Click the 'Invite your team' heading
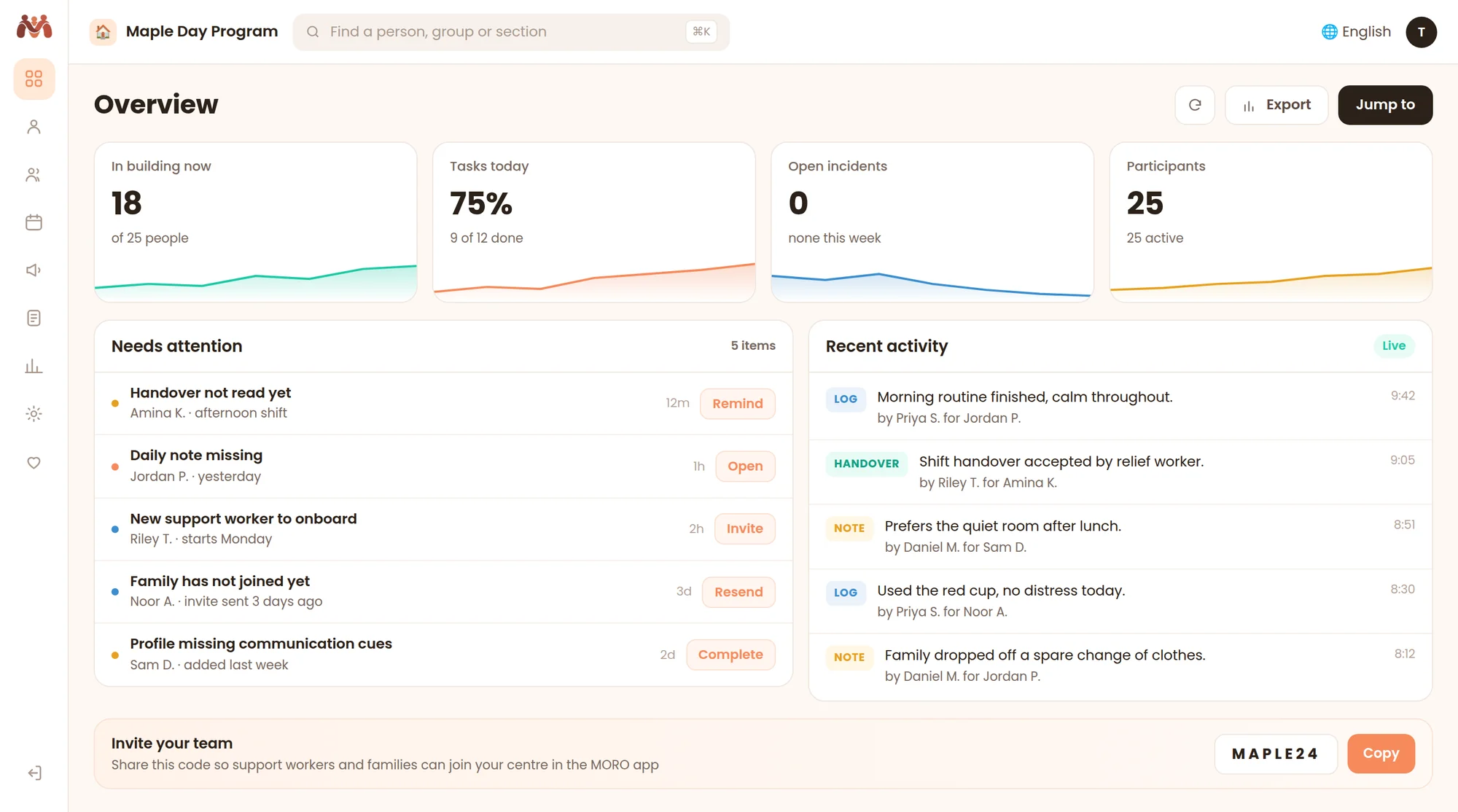 click(172, 743)
